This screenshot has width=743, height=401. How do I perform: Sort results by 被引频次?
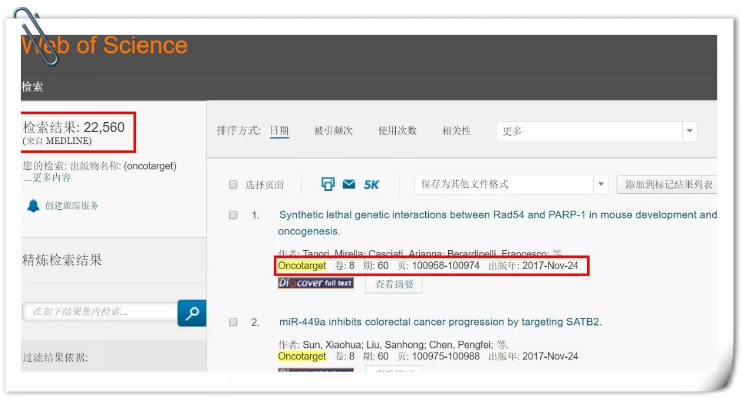[333, 130]
